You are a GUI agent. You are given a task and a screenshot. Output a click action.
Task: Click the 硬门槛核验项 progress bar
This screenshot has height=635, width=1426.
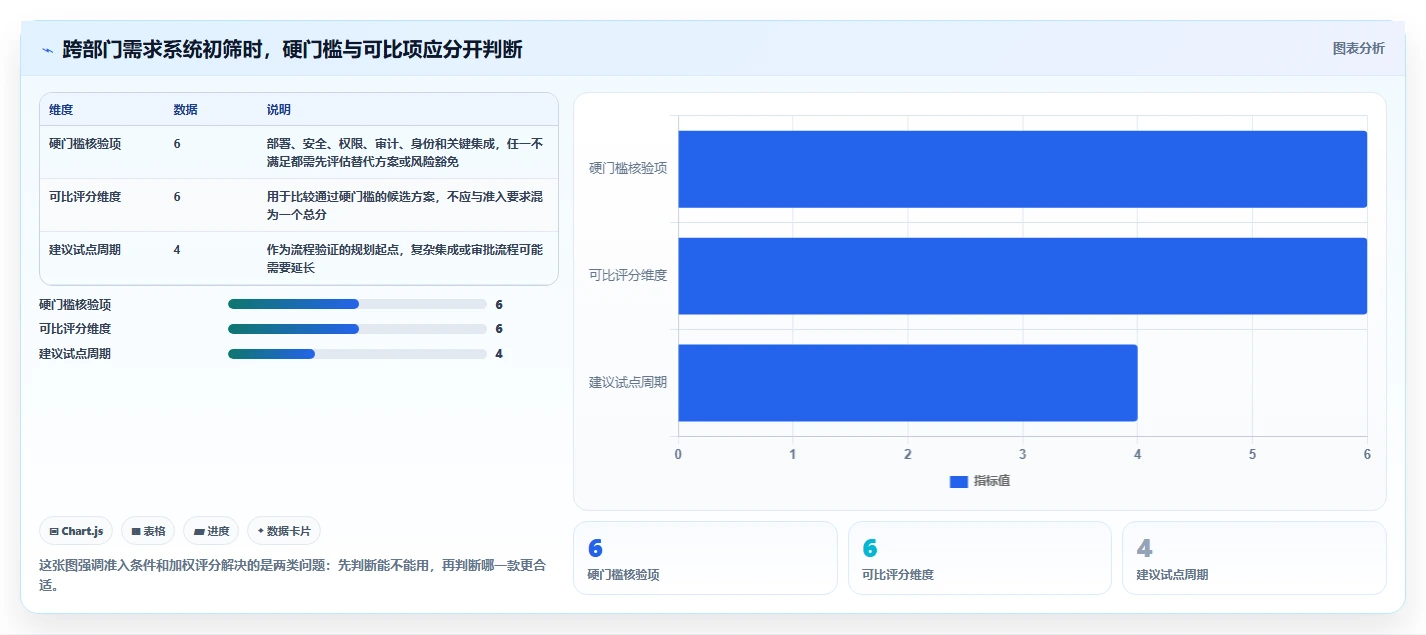(357, 304)
